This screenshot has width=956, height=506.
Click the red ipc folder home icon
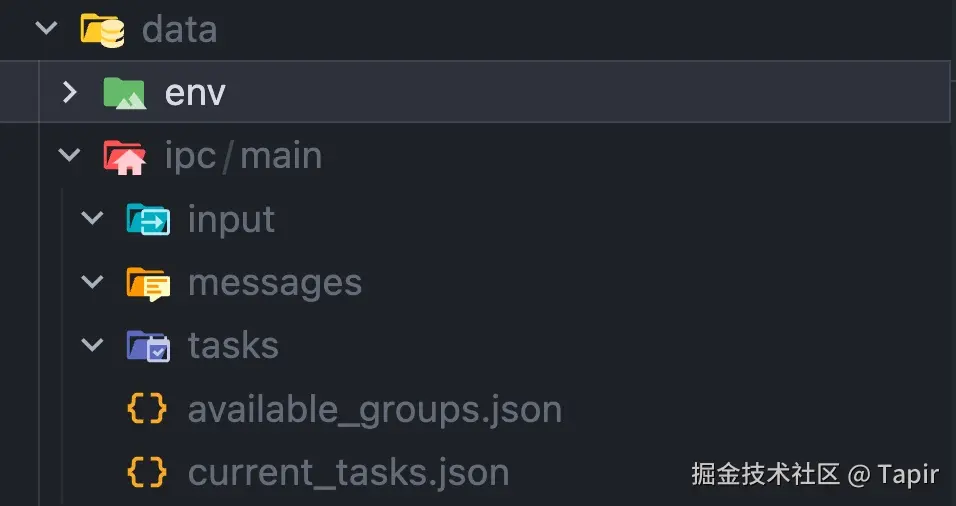125,156
